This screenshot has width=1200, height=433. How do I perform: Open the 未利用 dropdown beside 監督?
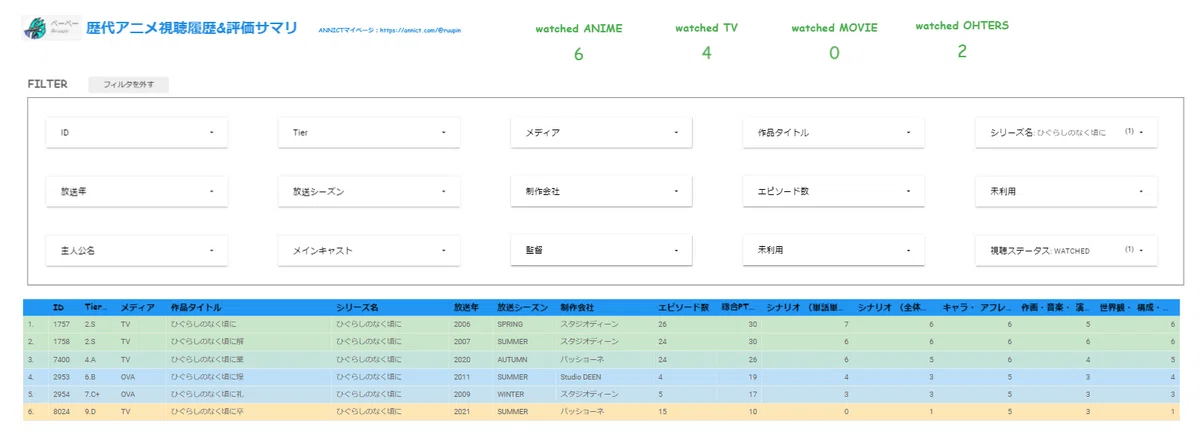pos(834,250)
